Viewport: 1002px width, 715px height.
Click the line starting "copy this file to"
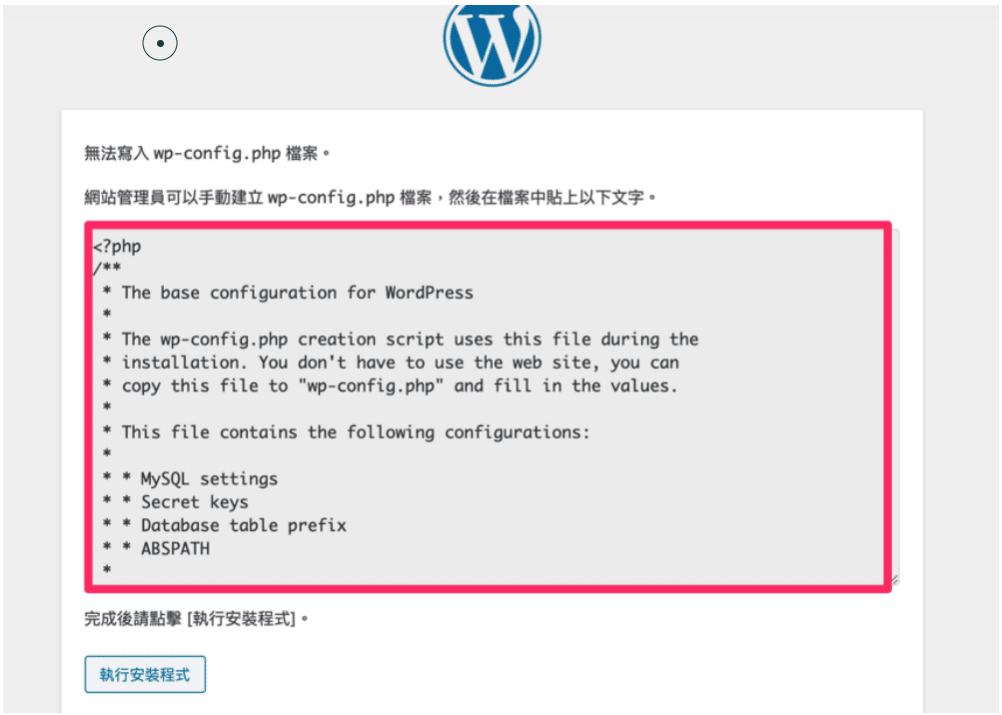click(390, 386)
